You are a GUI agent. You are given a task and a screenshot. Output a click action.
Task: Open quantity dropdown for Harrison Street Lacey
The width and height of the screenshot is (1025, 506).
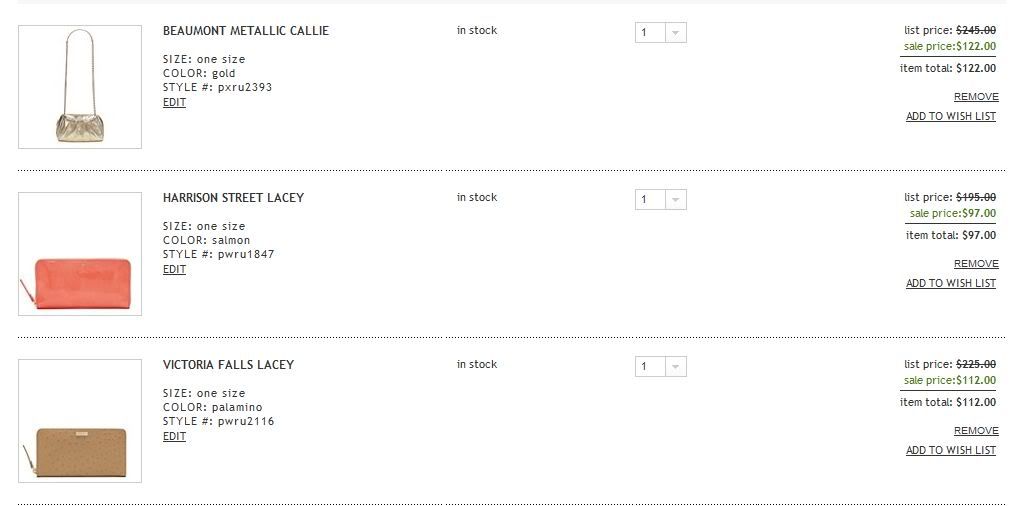coord(676,200)
